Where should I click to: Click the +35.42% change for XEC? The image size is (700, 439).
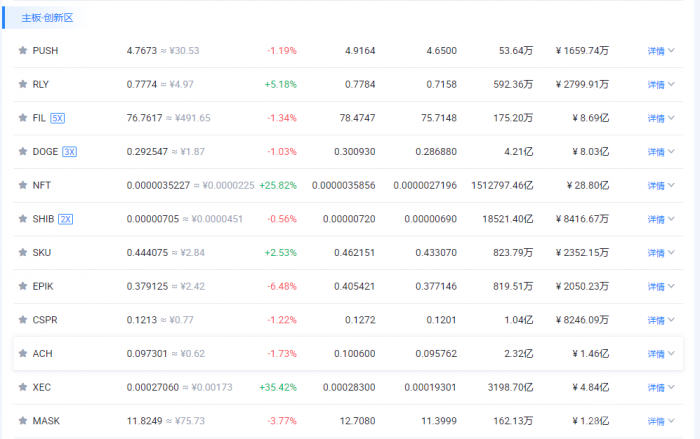[278, 387]
